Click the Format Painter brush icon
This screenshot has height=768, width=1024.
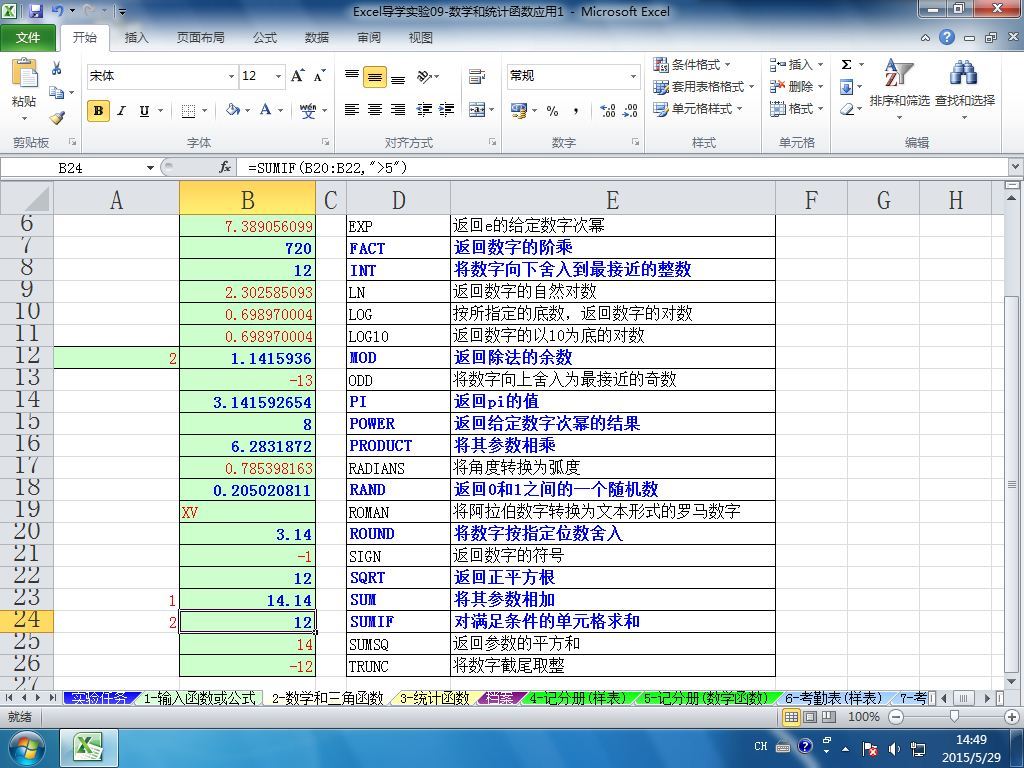pyautogui.click(x=57, y=118)
